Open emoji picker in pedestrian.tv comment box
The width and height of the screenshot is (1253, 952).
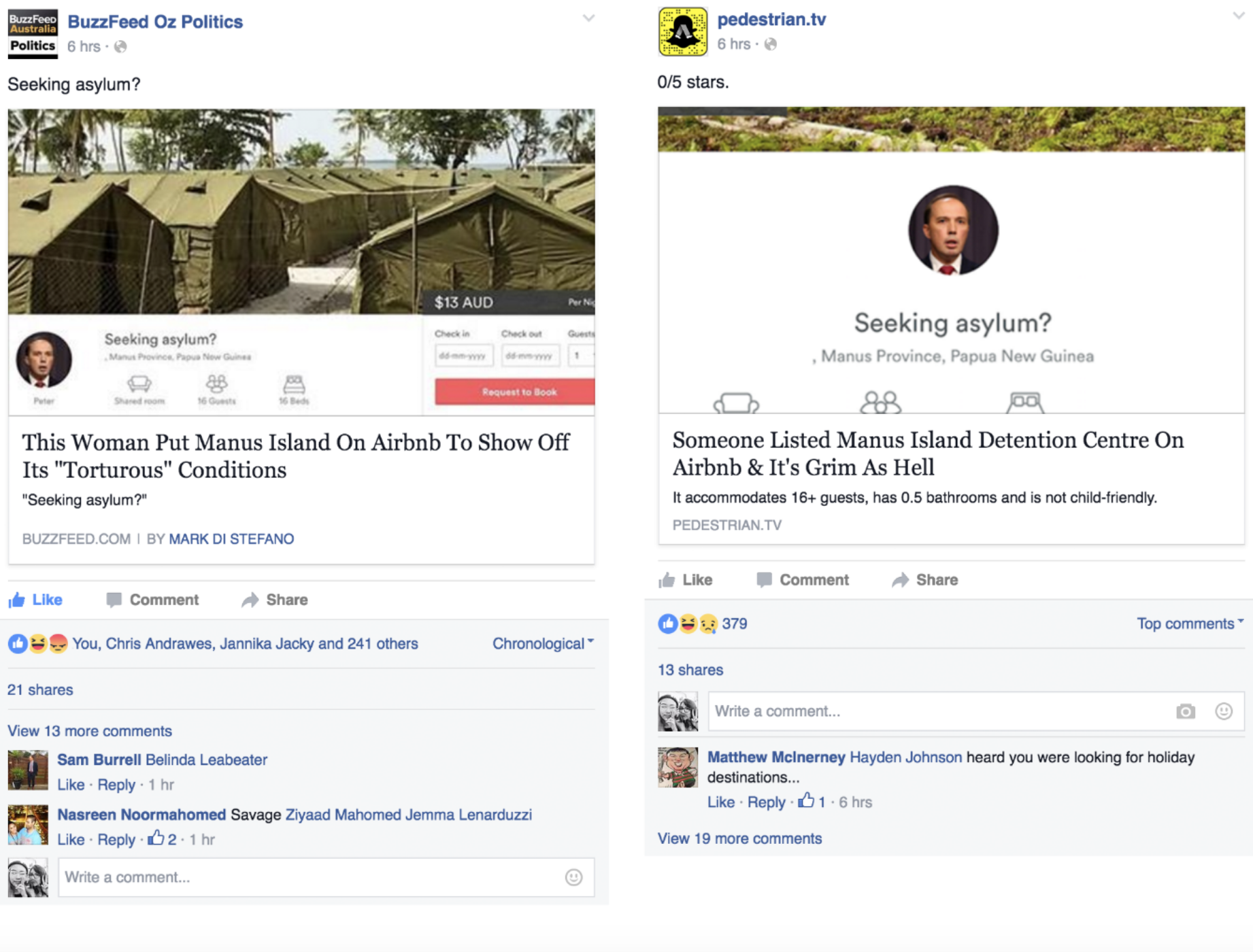pos(1224,711)
